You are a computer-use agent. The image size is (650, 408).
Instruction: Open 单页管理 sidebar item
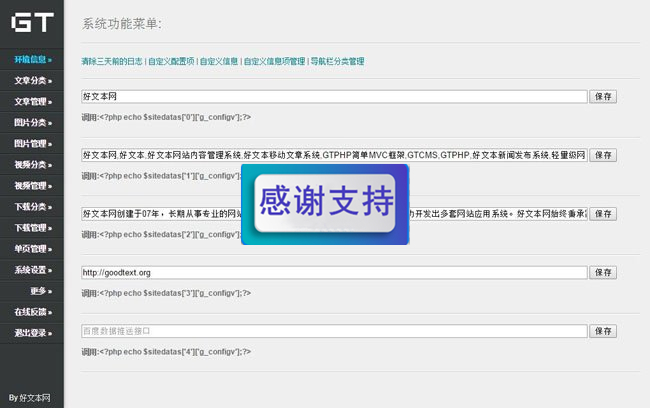[33, 249]
